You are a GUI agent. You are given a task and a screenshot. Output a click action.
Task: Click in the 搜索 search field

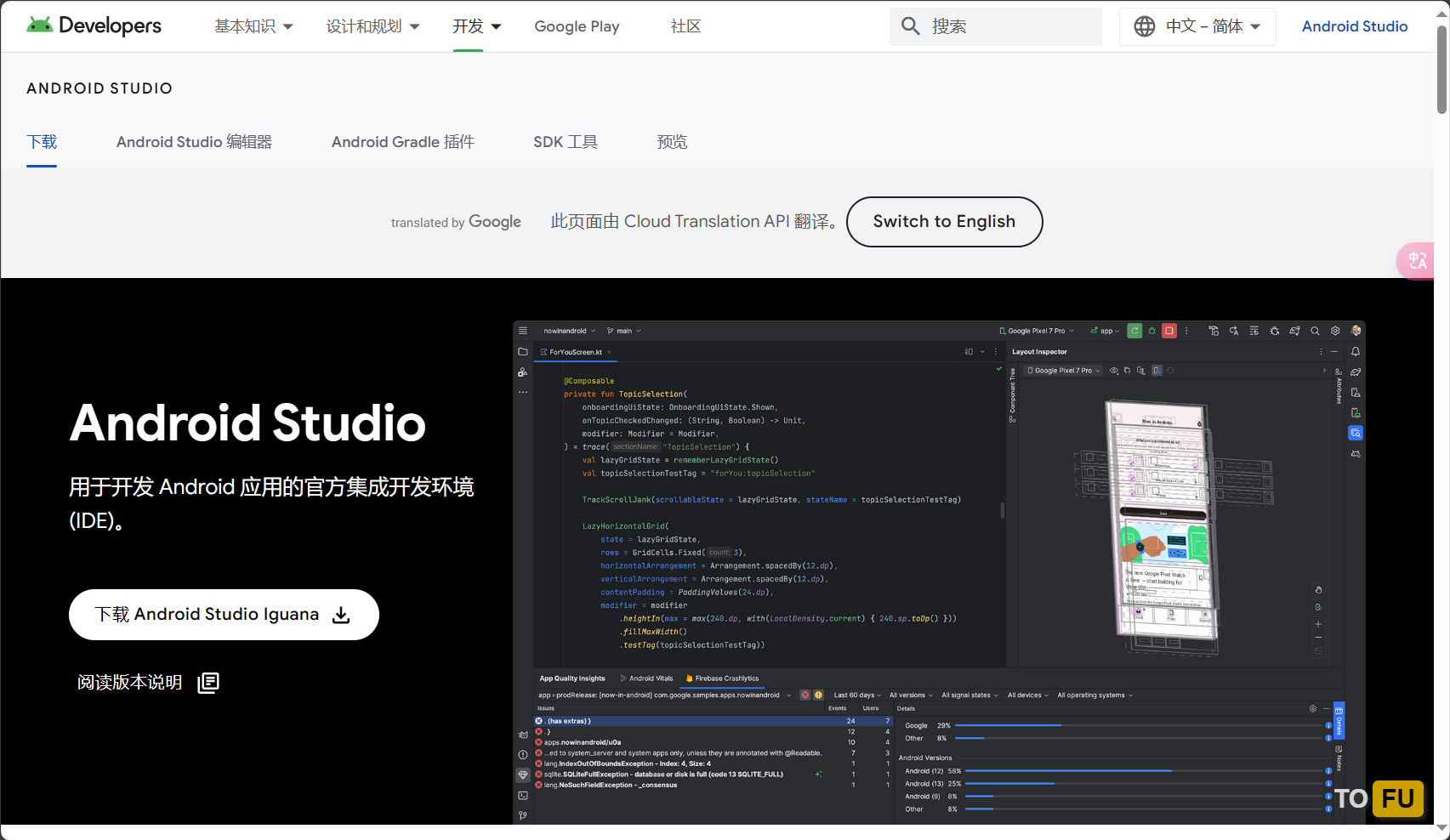(x=996, y=26)
